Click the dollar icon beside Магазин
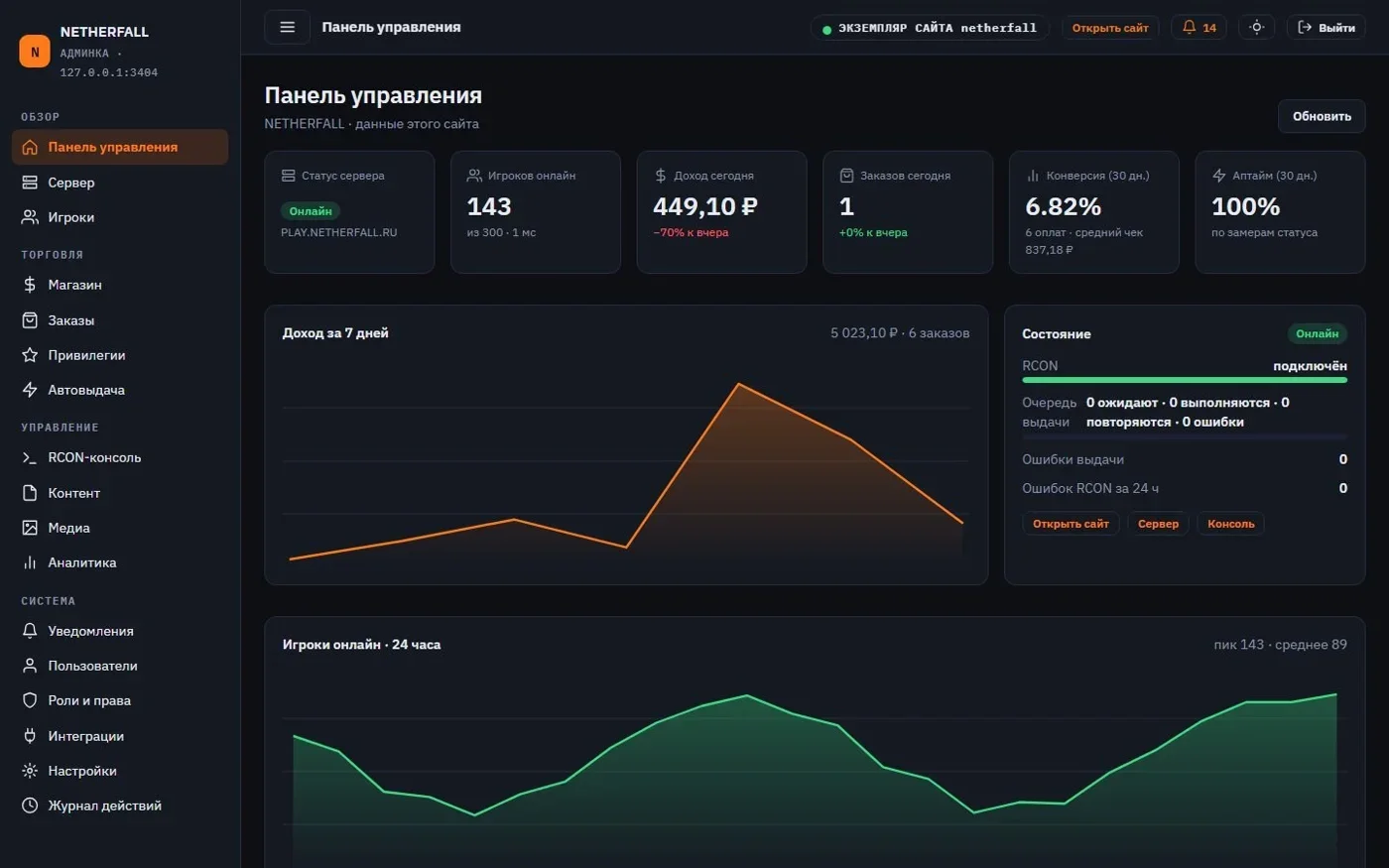 30,285
